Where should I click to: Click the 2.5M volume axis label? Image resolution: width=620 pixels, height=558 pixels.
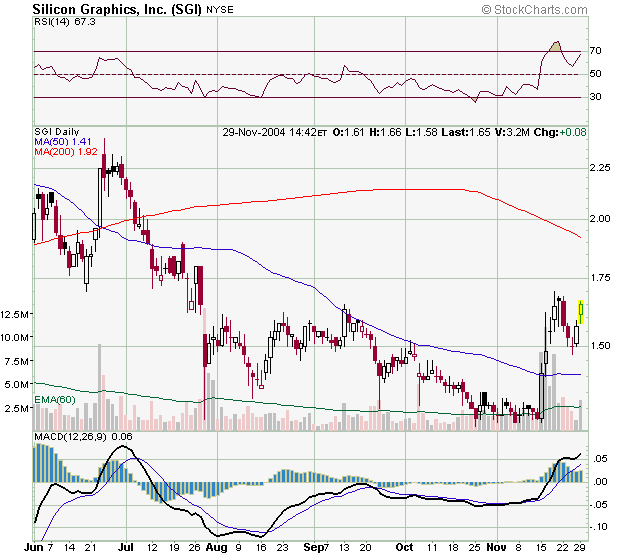click(x=17, y=408)
